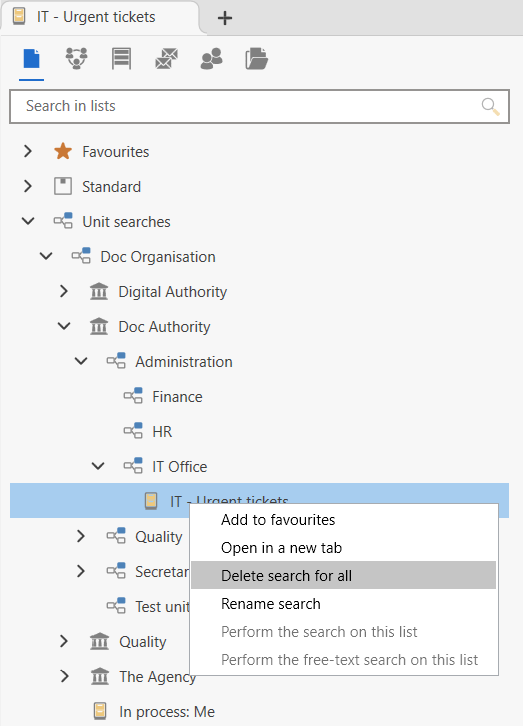
Task: Select the IT Office label
Action: [x=180, y=467]
